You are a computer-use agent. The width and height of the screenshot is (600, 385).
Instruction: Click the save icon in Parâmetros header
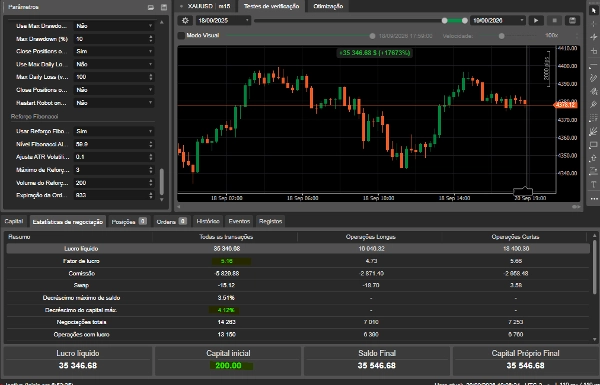pos(164,7)
